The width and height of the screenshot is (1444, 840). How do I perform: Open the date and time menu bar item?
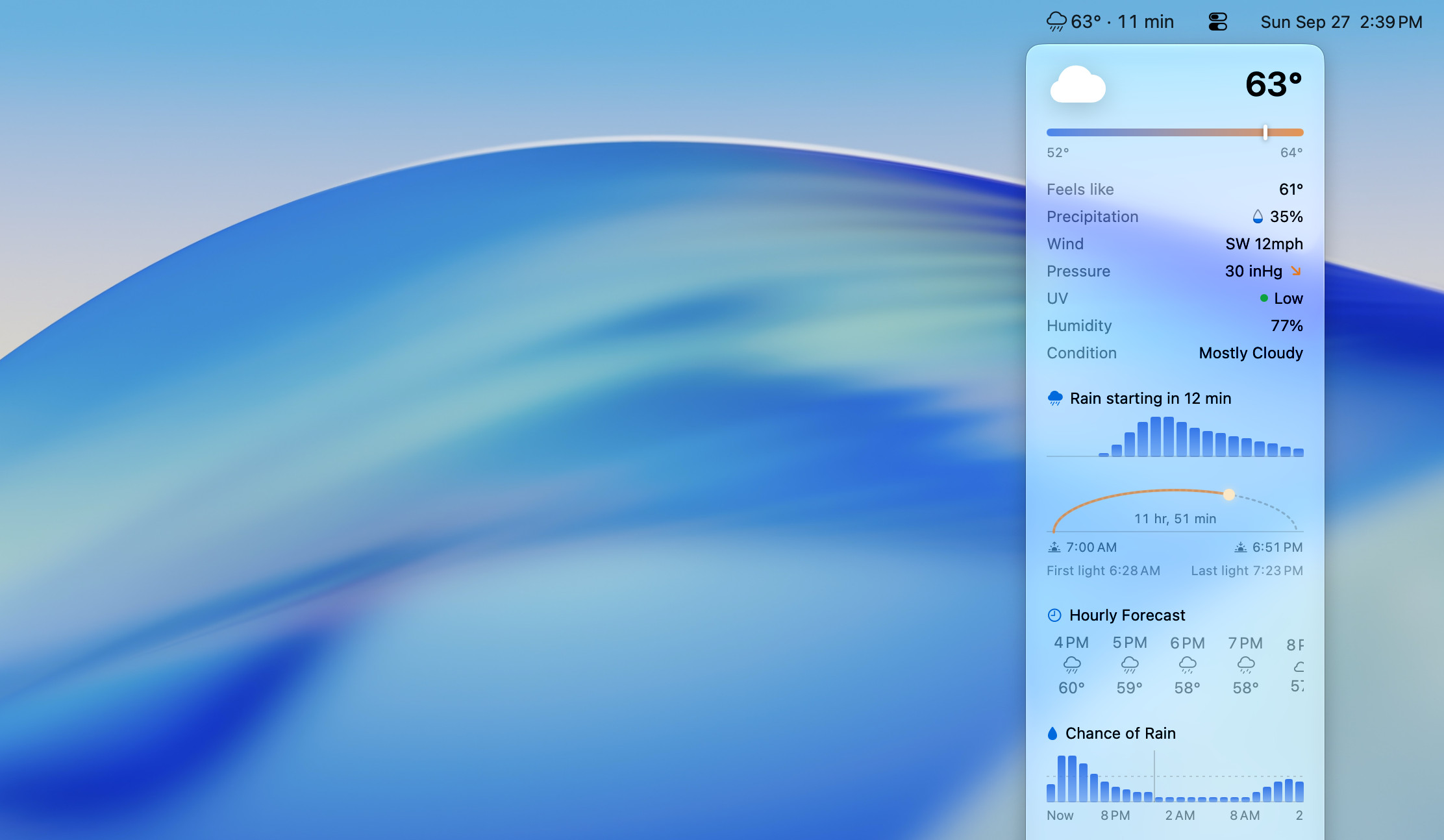[1341, 22]
